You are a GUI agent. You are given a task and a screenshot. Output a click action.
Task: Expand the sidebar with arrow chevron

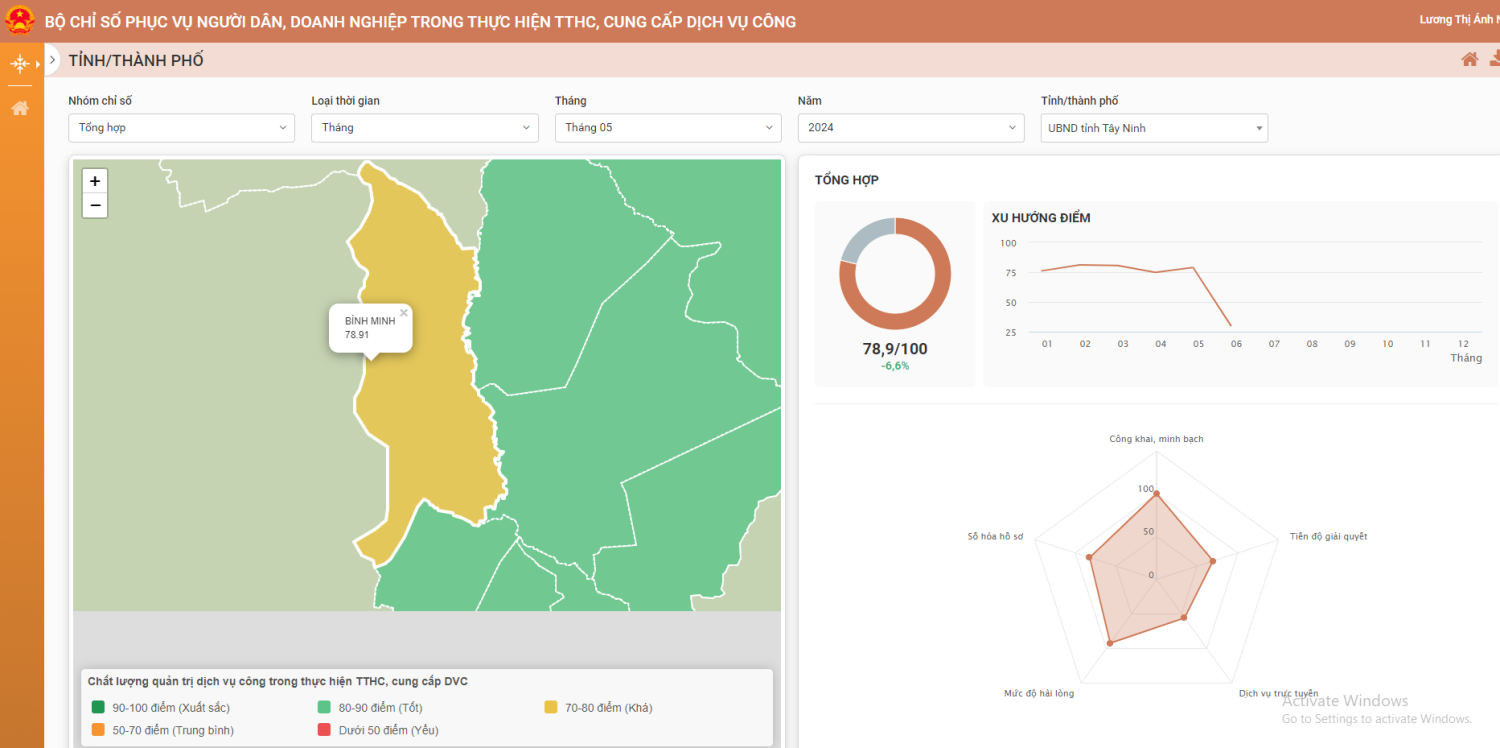click(52, 60)
